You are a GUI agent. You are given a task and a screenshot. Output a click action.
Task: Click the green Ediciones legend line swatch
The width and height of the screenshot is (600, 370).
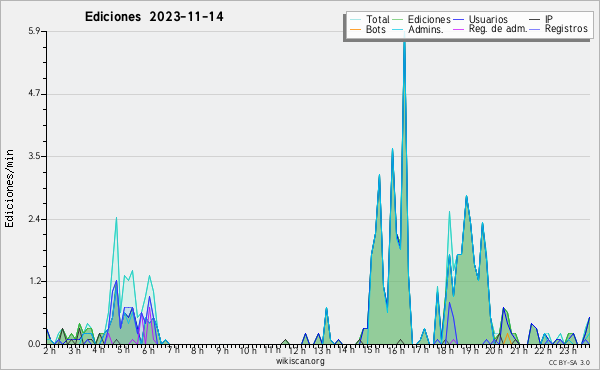click(x=398, y=20)
